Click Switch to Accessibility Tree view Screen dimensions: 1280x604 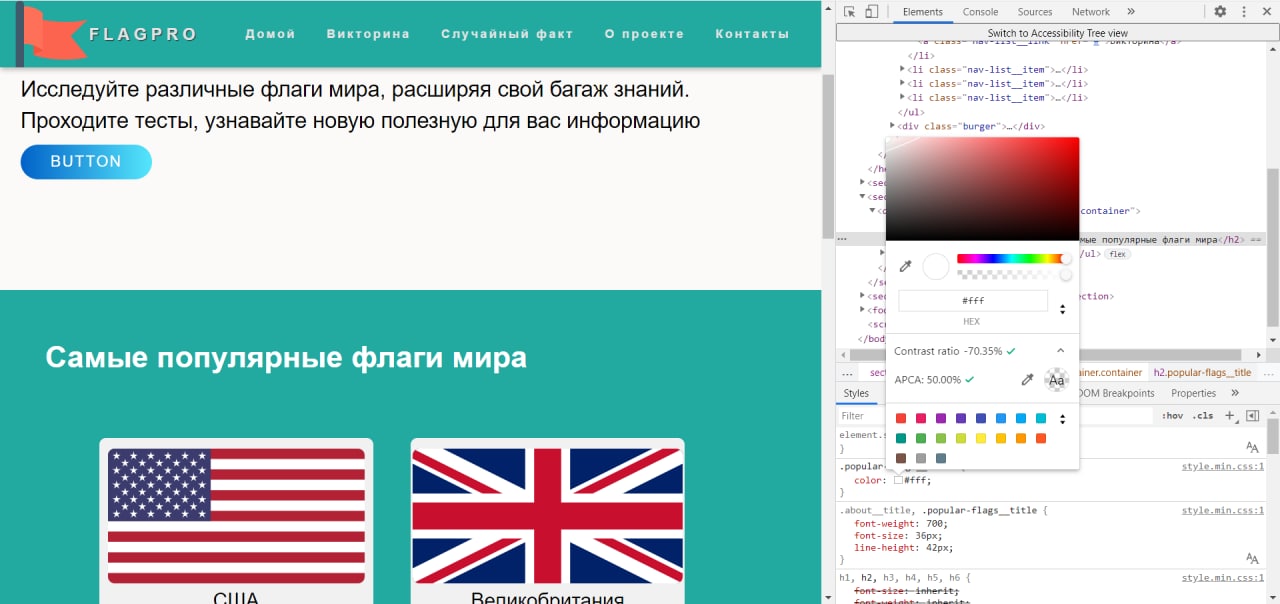pos(1058,33)
